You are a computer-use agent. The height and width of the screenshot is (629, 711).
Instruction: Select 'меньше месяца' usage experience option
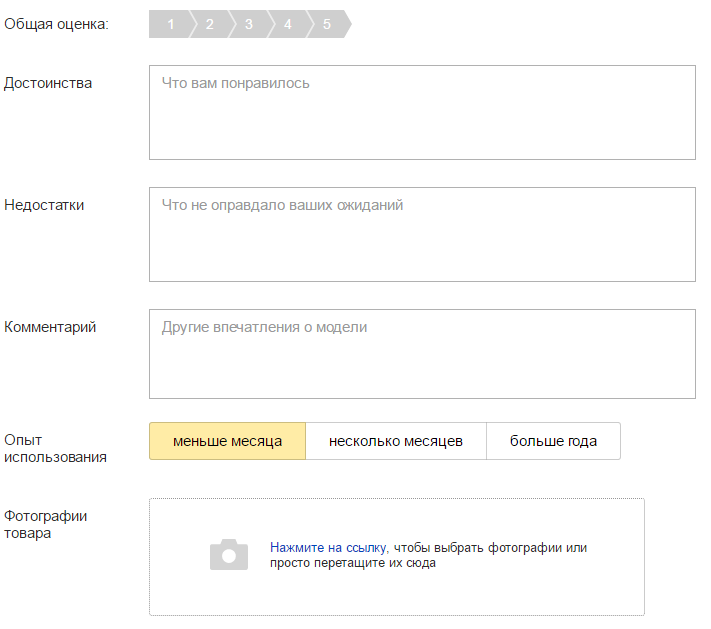[x=227, y=441]
